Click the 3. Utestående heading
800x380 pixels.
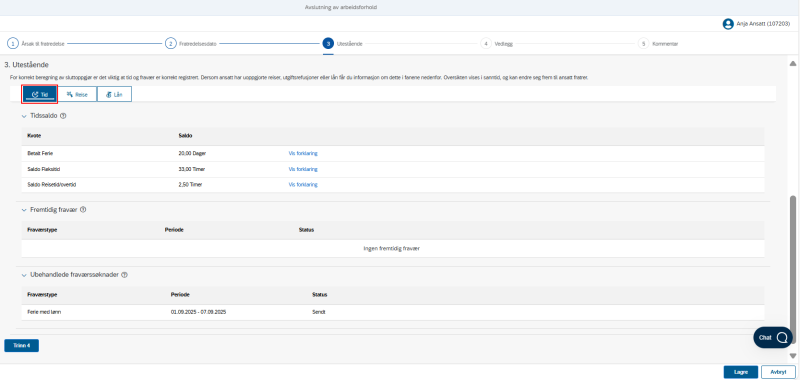point(27,65)
